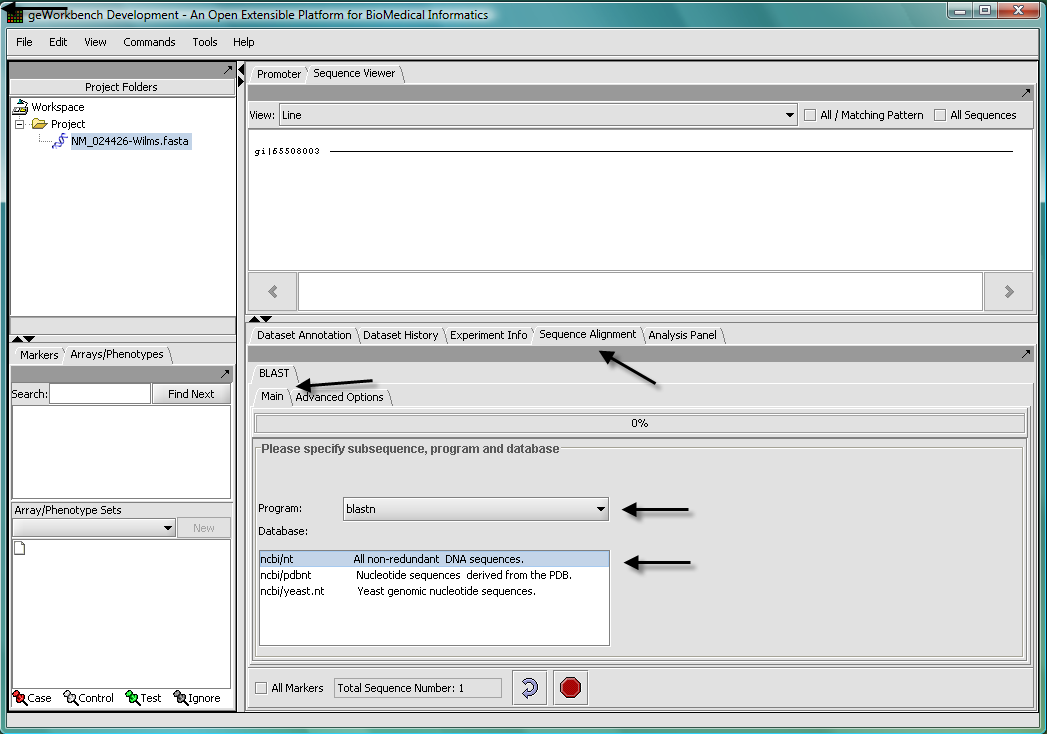Click the blank page icon in Array/Phenotype list
The image size is (1047, 734).
pos(19,547)
